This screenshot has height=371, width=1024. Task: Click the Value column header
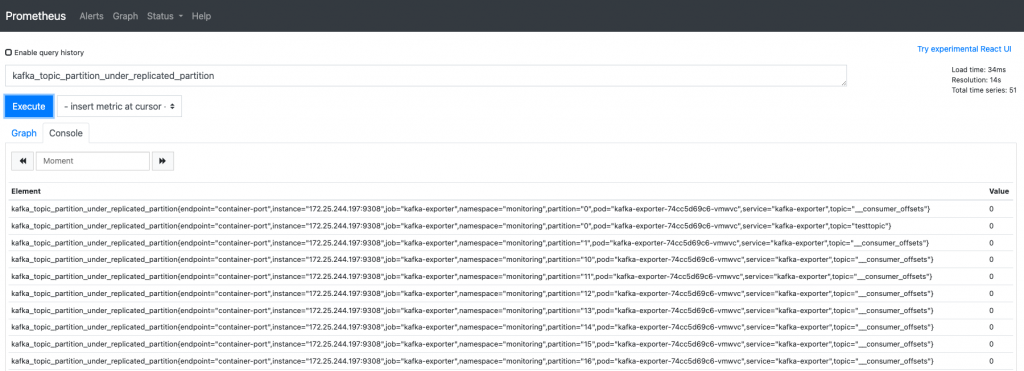pos(999,191)
